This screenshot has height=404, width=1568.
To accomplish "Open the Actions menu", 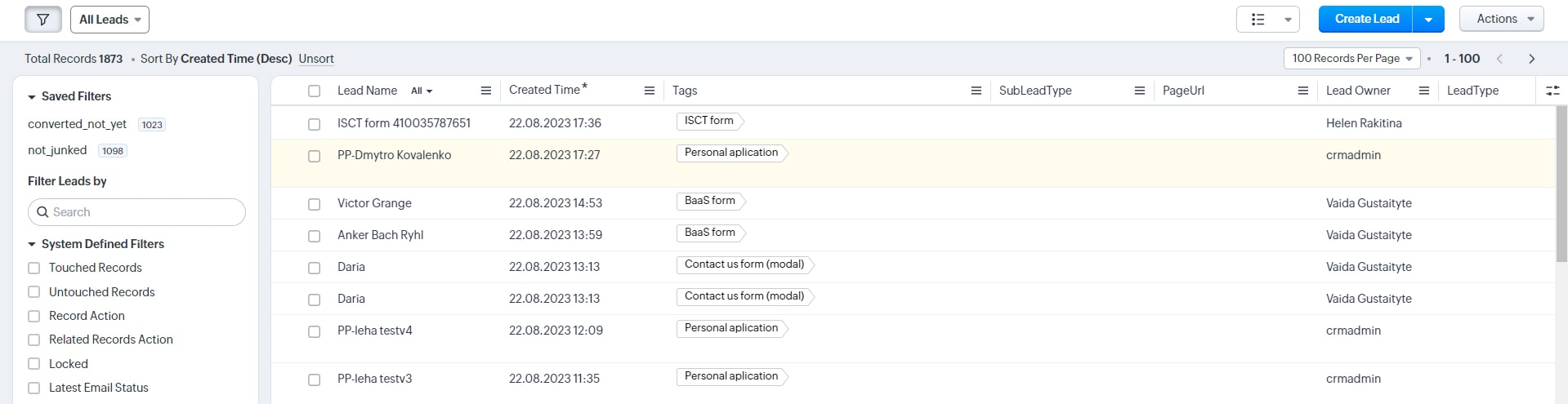I will click(x=1501, y=19).
